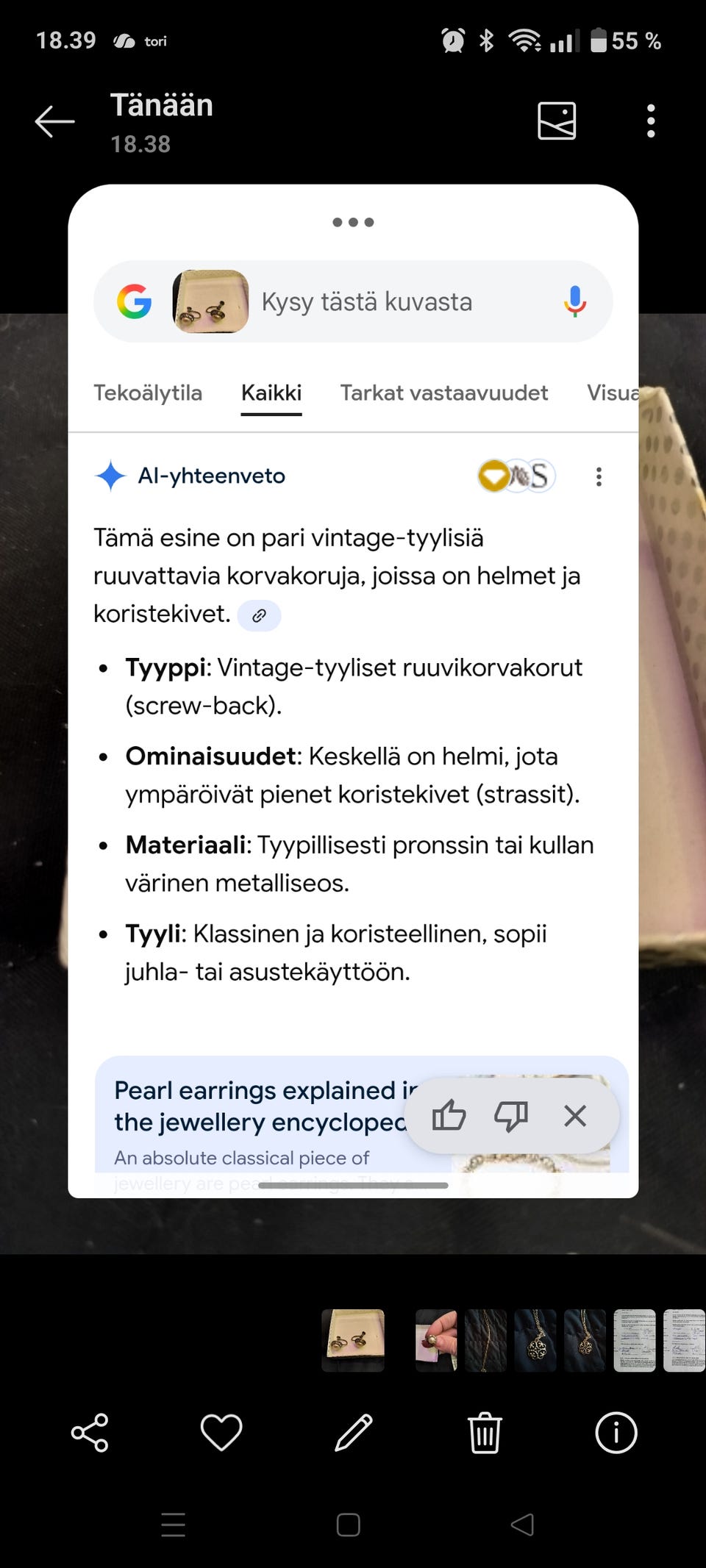
Task: Delete the photo using trash icon
Action: (485, 1433)
